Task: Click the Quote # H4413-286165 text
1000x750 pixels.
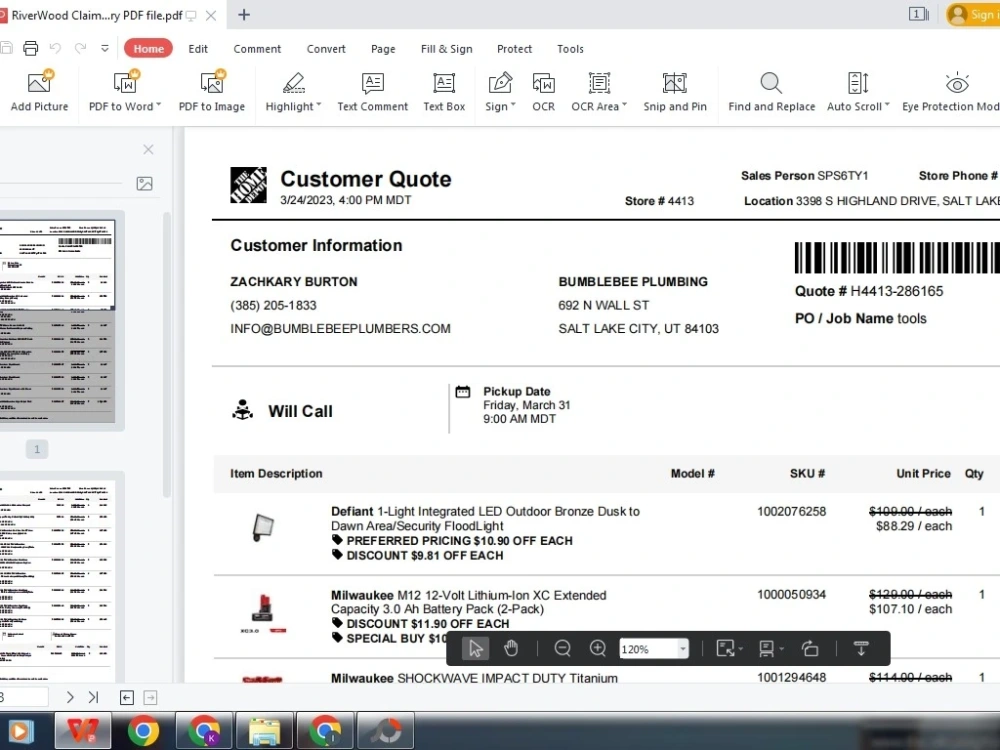Action: (x=869, y=291)
